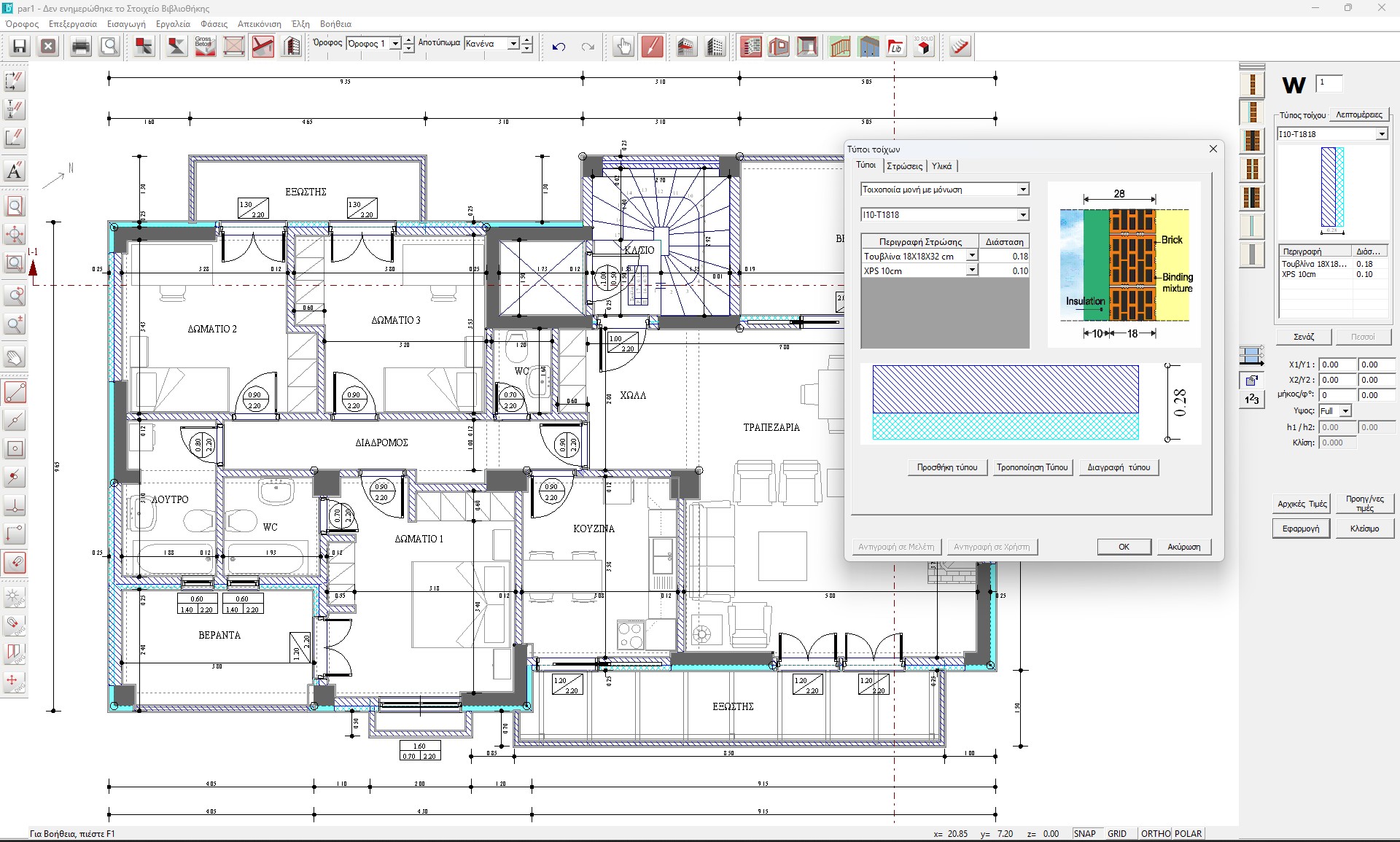Open the Τοιχοποιία μονή με μόνωση dropdown

coord(1023,190)
